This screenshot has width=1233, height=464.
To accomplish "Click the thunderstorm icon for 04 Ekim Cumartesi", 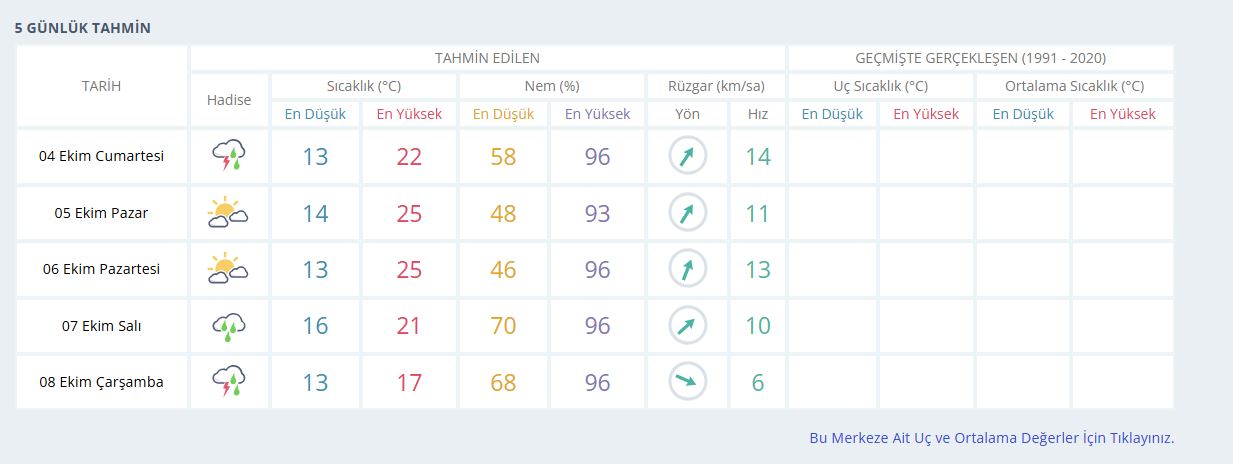I will 229,156.
